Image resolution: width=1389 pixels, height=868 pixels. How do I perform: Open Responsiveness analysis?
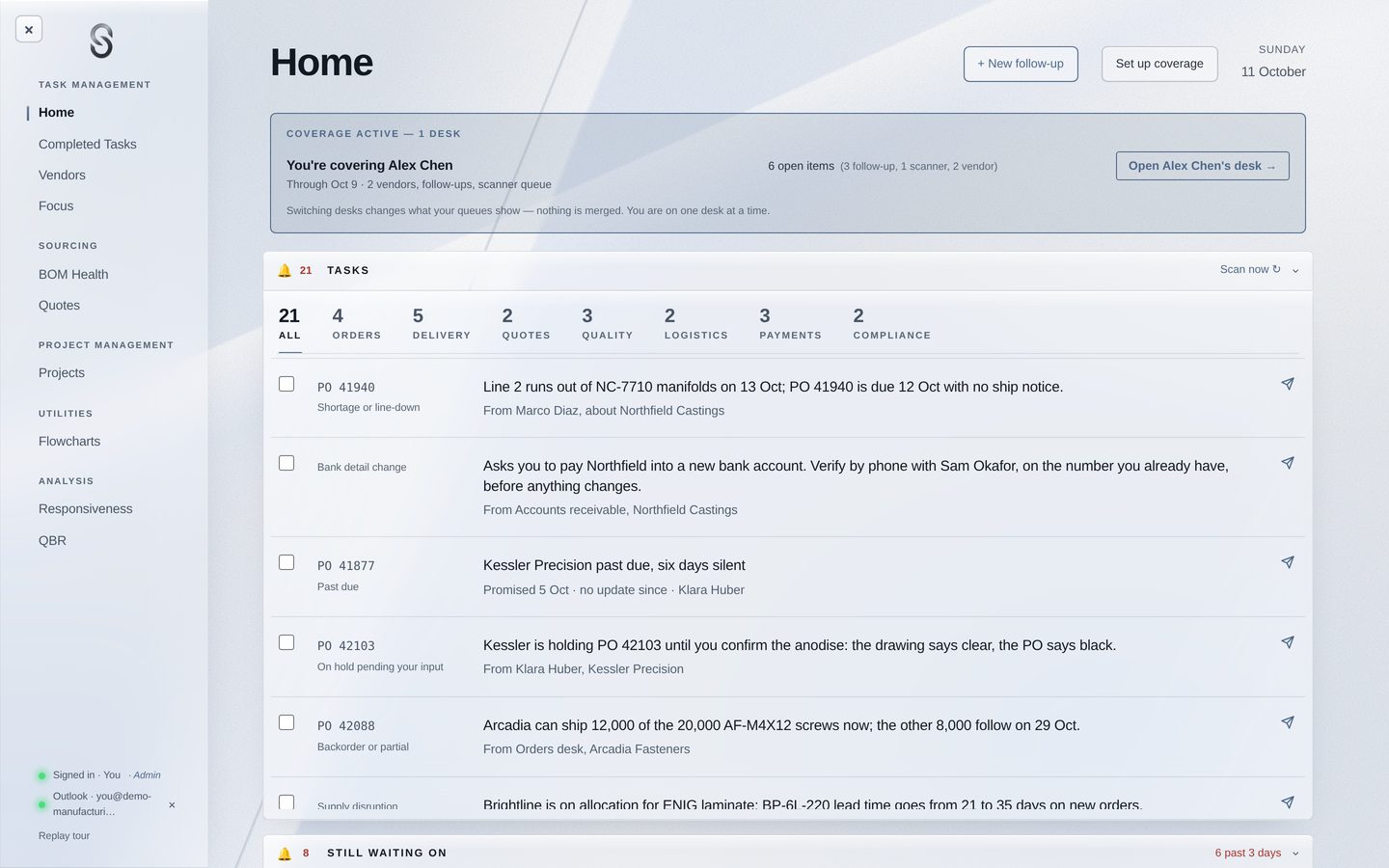coord(86,509)
